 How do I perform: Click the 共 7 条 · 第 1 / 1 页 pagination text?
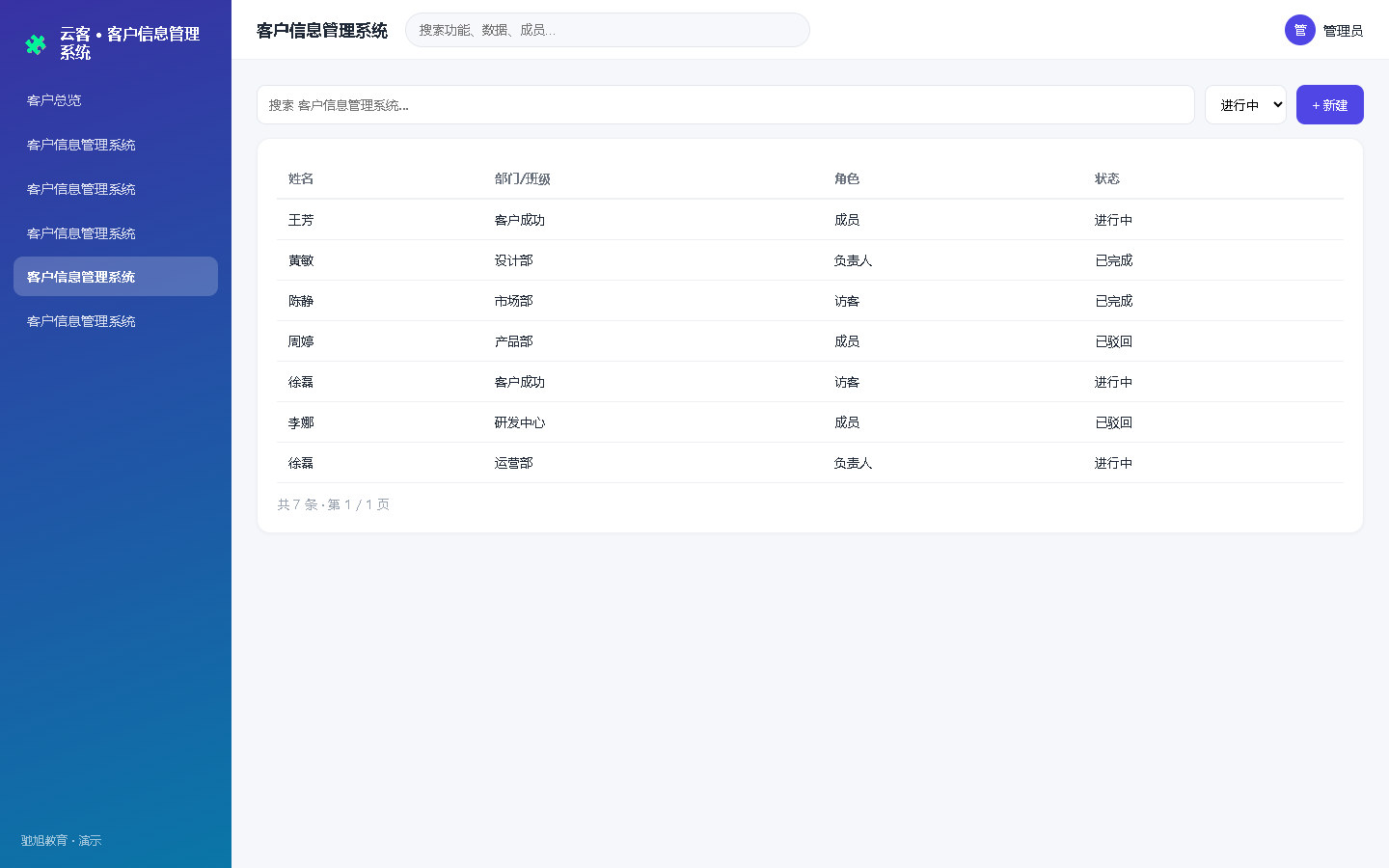click(x=334, y=504)
